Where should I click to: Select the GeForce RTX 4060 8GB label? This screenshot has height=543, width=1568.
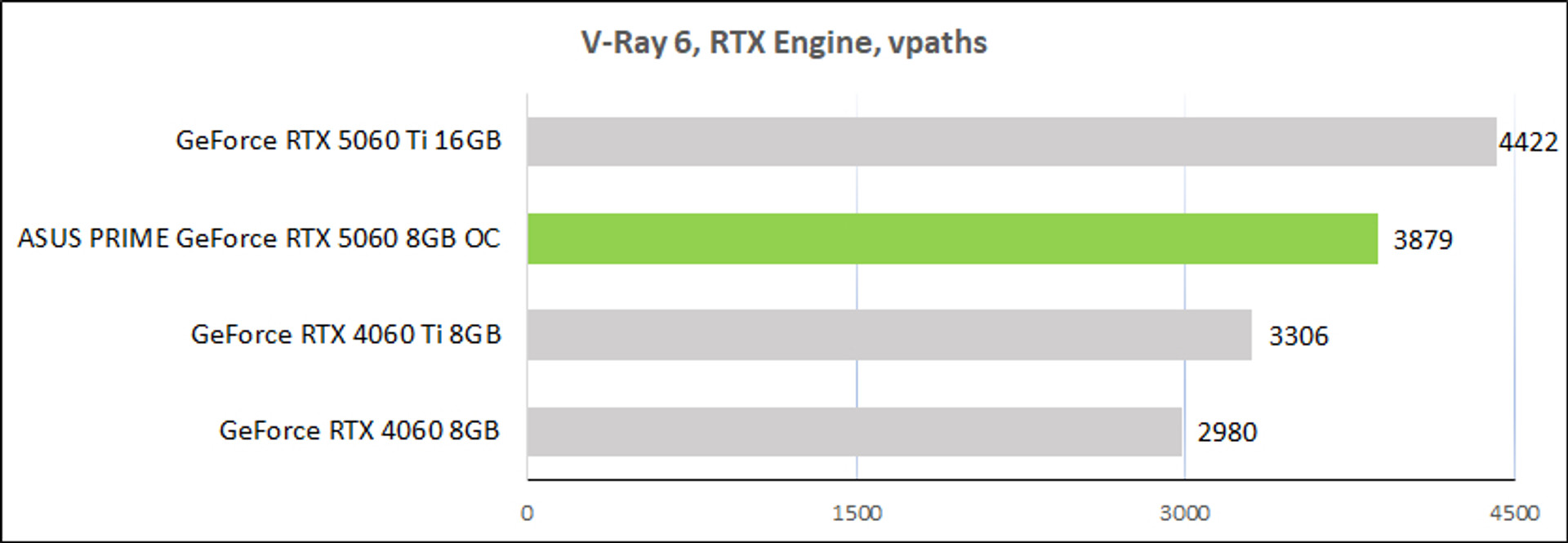pos(359,431)
